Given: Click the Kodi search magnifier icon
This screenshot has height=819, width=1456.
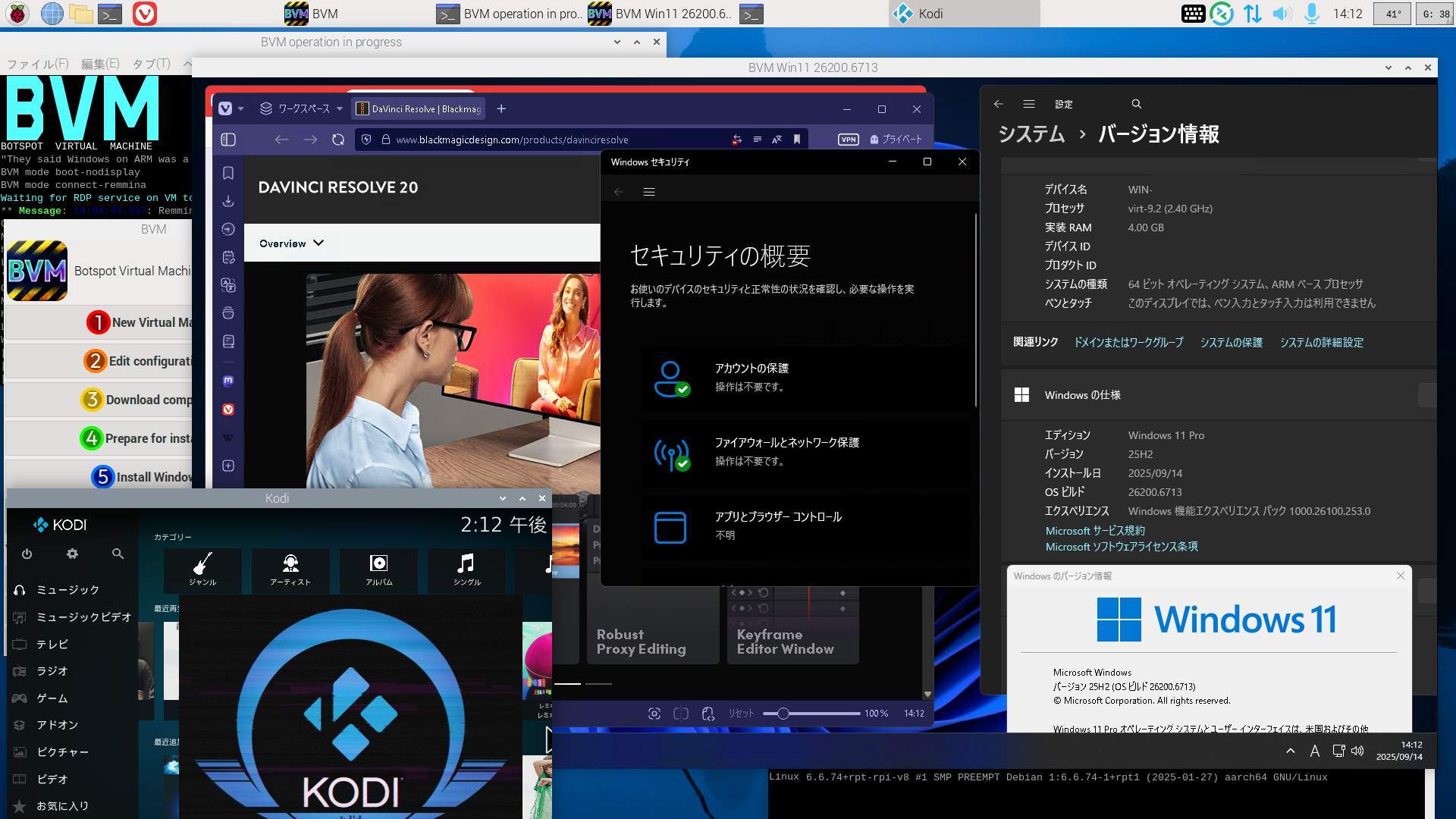Looking at the screenshot, I should point(118,554).
